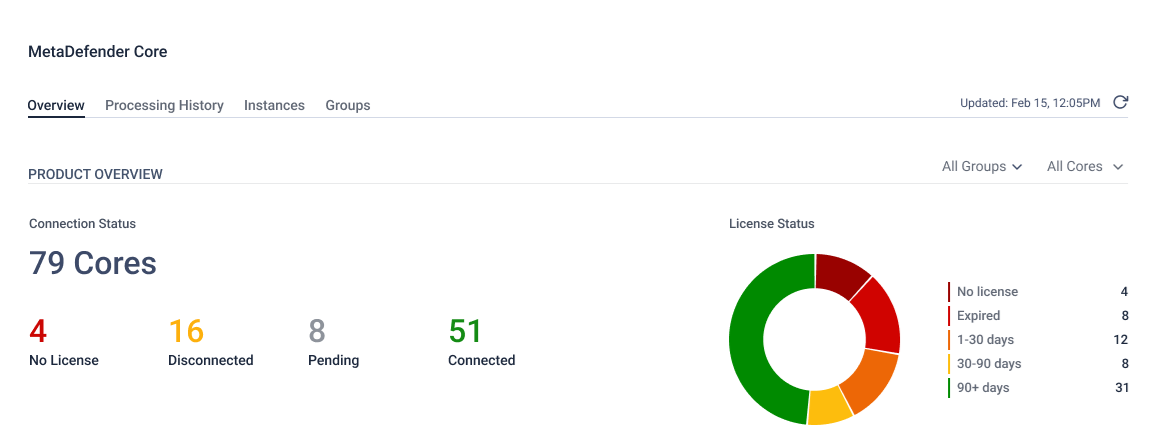1168x435 pixels.
Task: Select the 1-30 days legend entry
Action: (x=1038, y=340)
